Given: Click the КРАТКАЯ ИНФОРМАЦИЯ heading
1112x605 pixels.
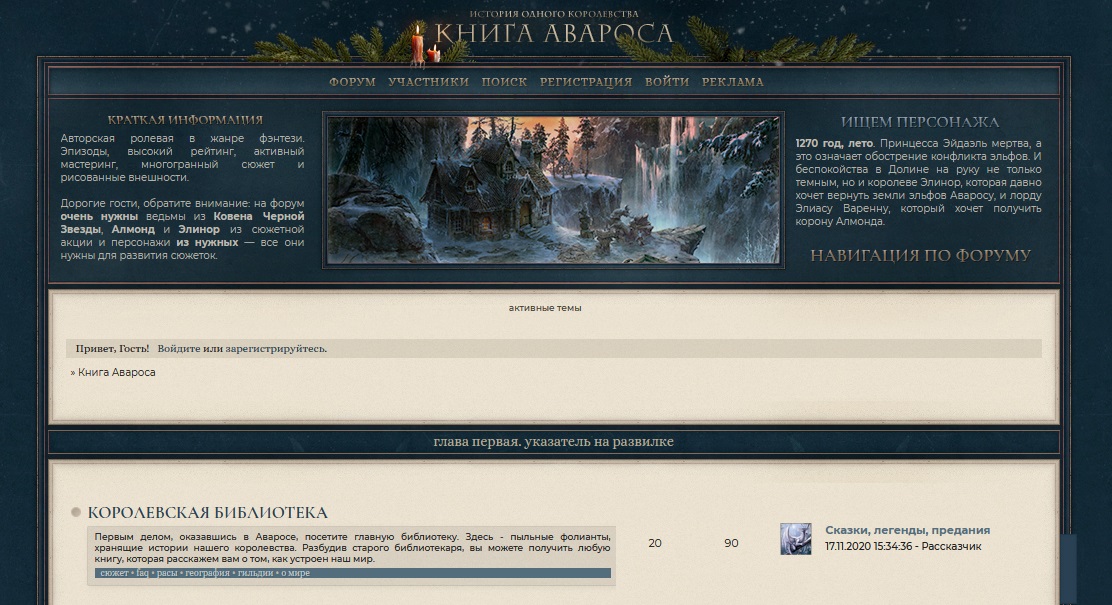Looking at the screenshot, I should pos(185,120).
